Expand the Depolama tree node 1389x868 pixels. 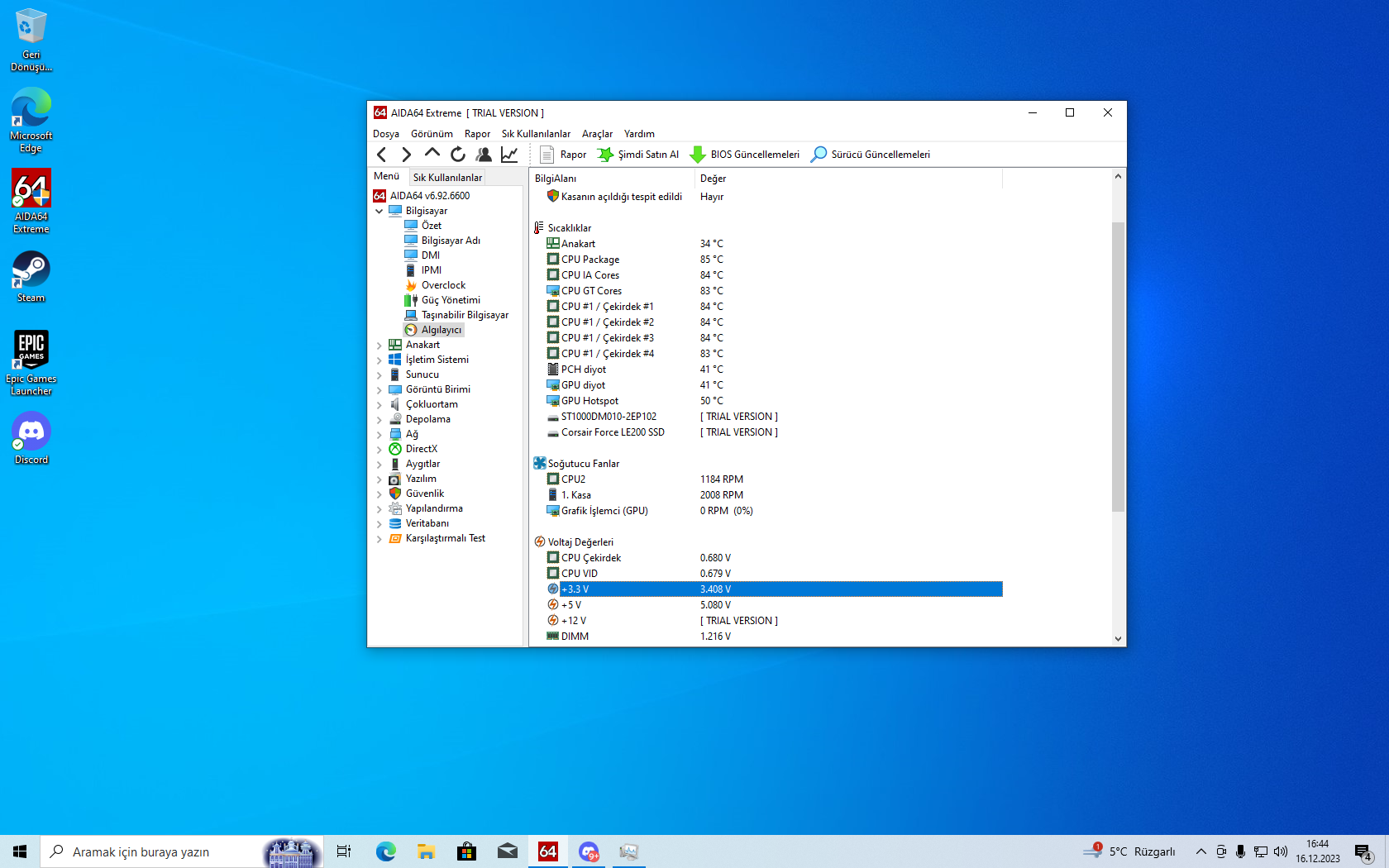point(379,420)
